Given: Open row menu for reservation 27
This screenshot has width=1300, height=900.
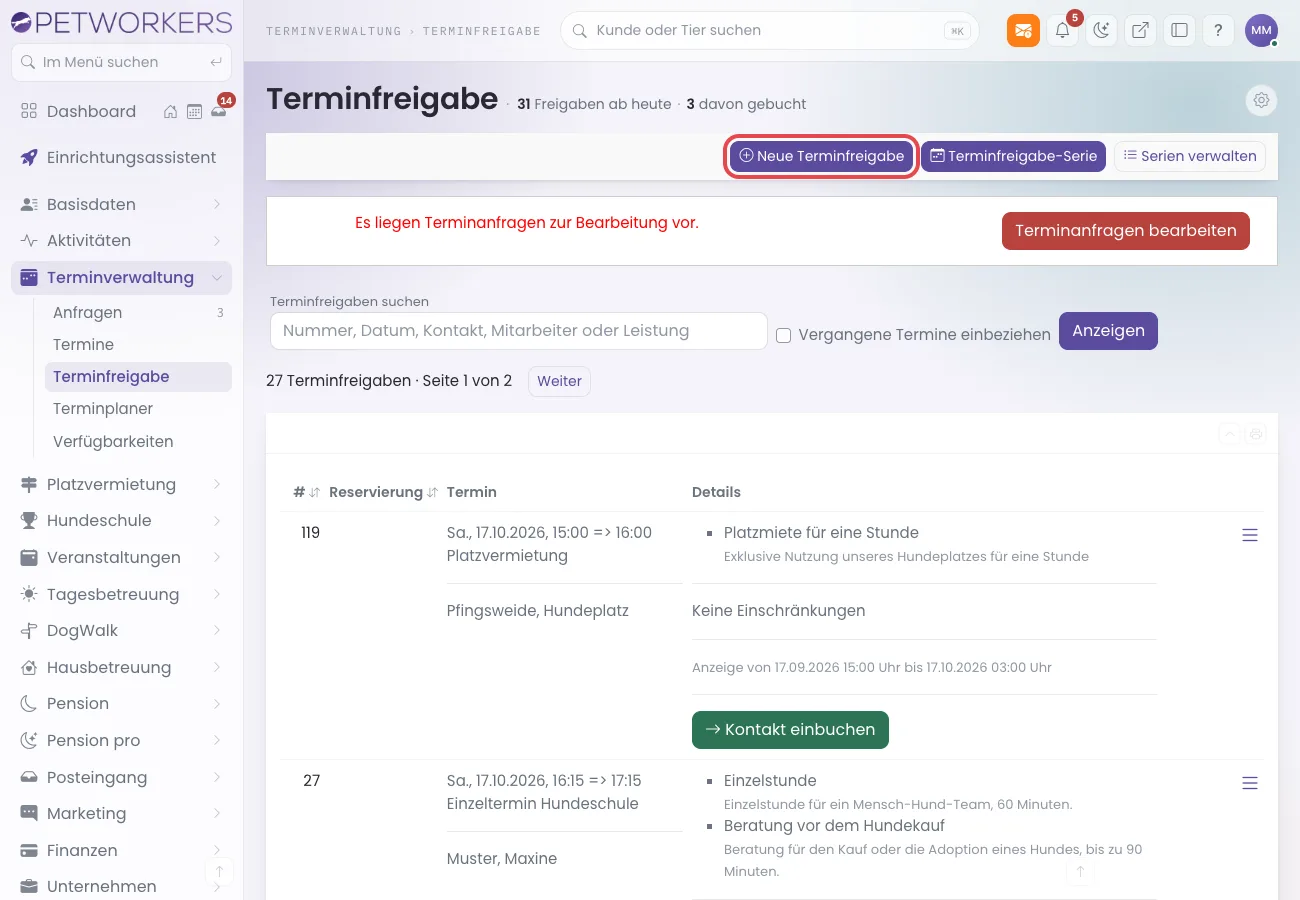Looking at the screenshot, I should pyautogui.click(x=1249, y=783).
